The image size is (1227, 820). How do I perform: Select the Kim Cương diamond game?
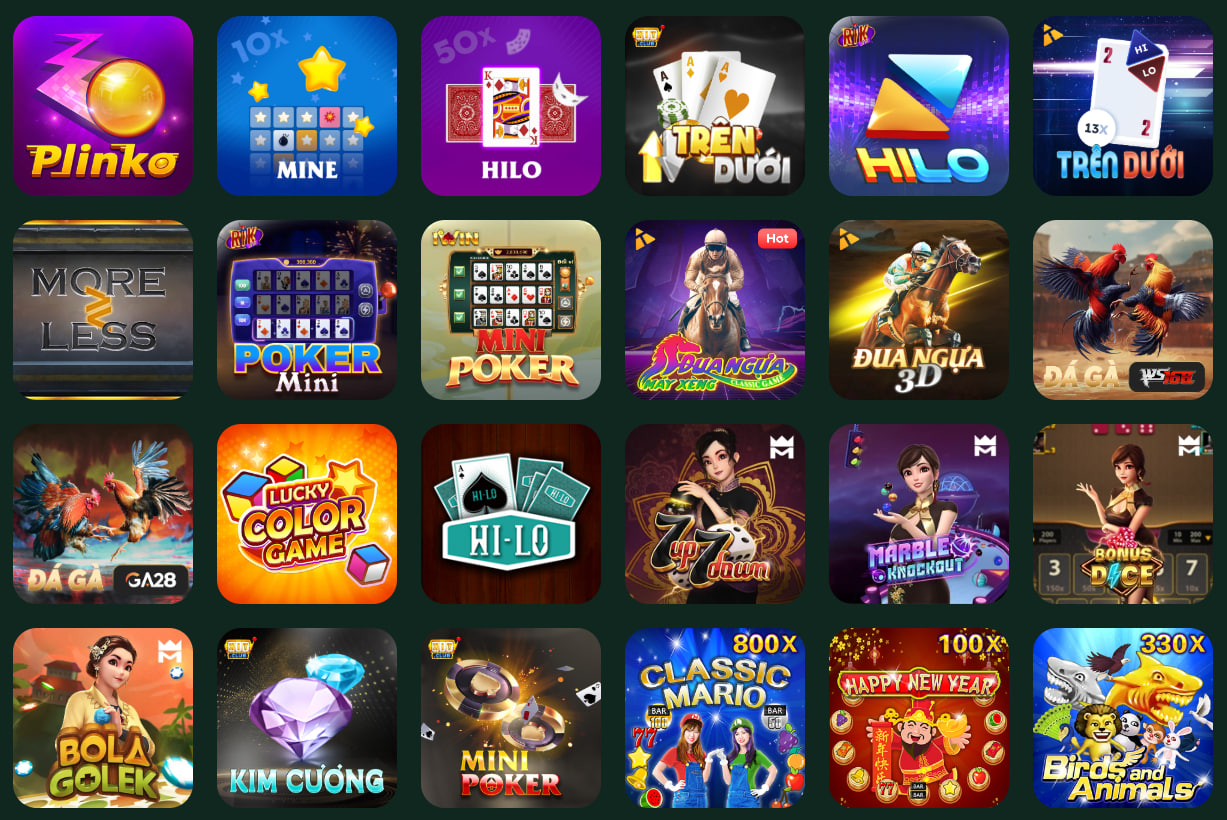(307, 718)
